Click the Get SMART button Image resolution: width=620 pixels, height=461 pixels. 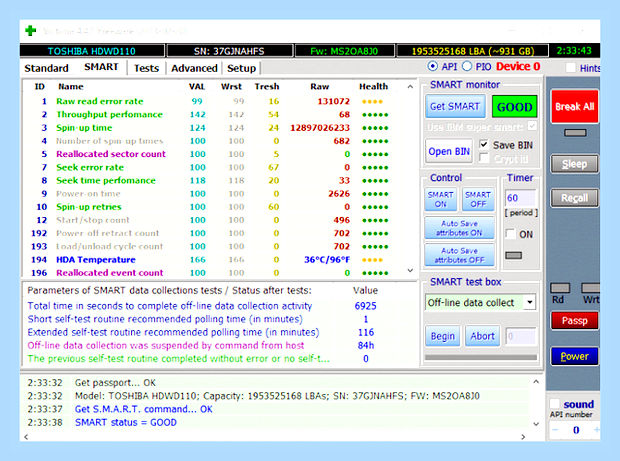[455, 106]
